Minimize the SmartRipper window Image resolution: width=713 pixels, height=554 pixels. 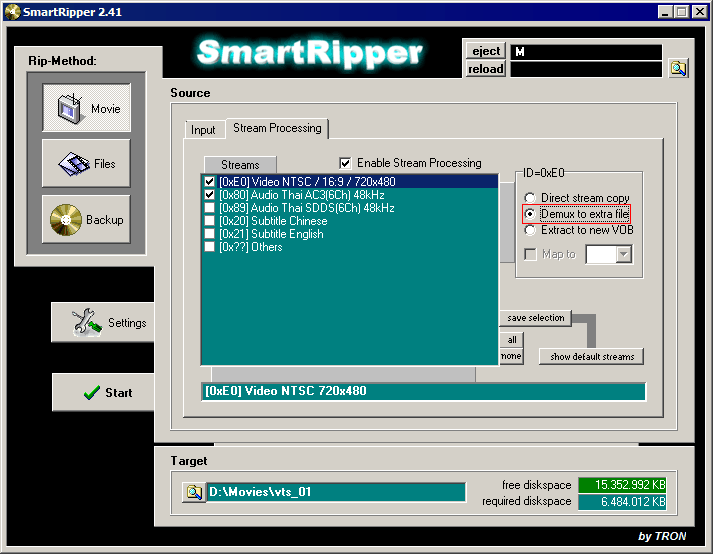click(665, 12)
